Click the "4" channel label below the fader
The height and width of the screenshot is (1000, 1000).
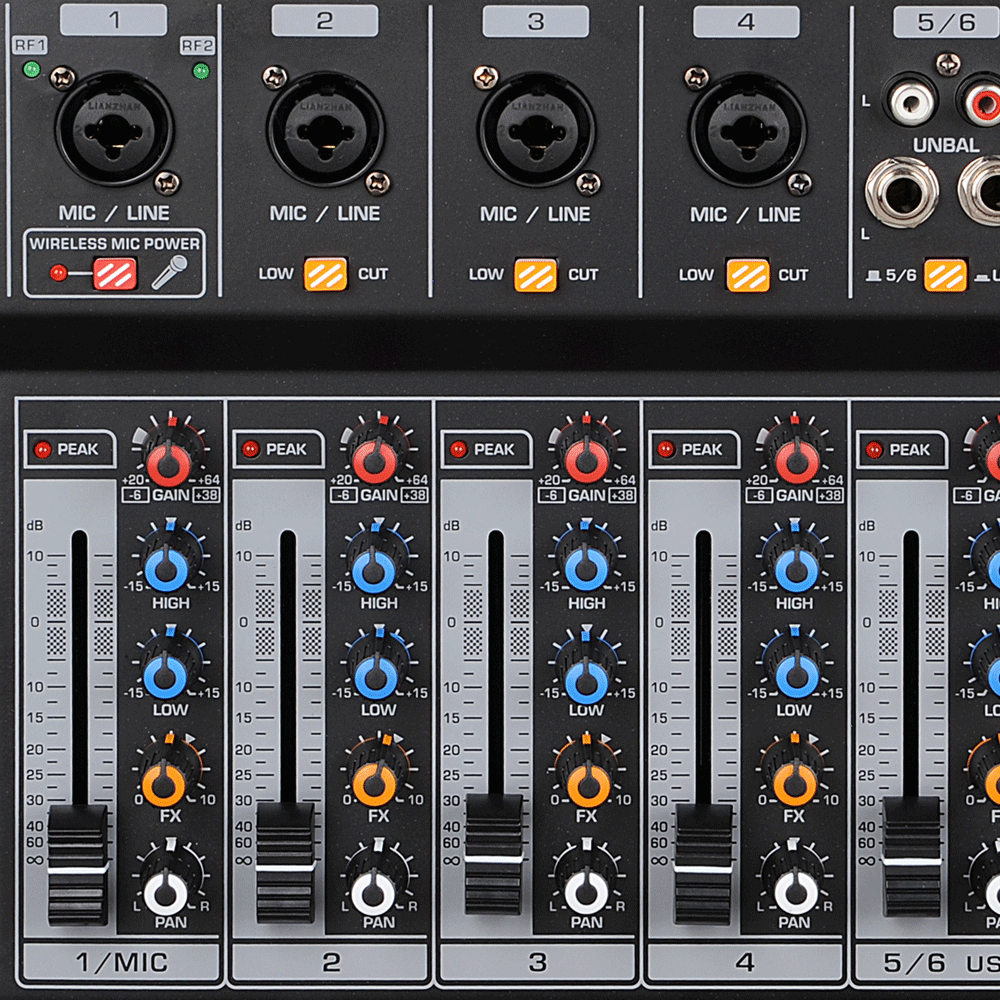click(x=746, y=962)
